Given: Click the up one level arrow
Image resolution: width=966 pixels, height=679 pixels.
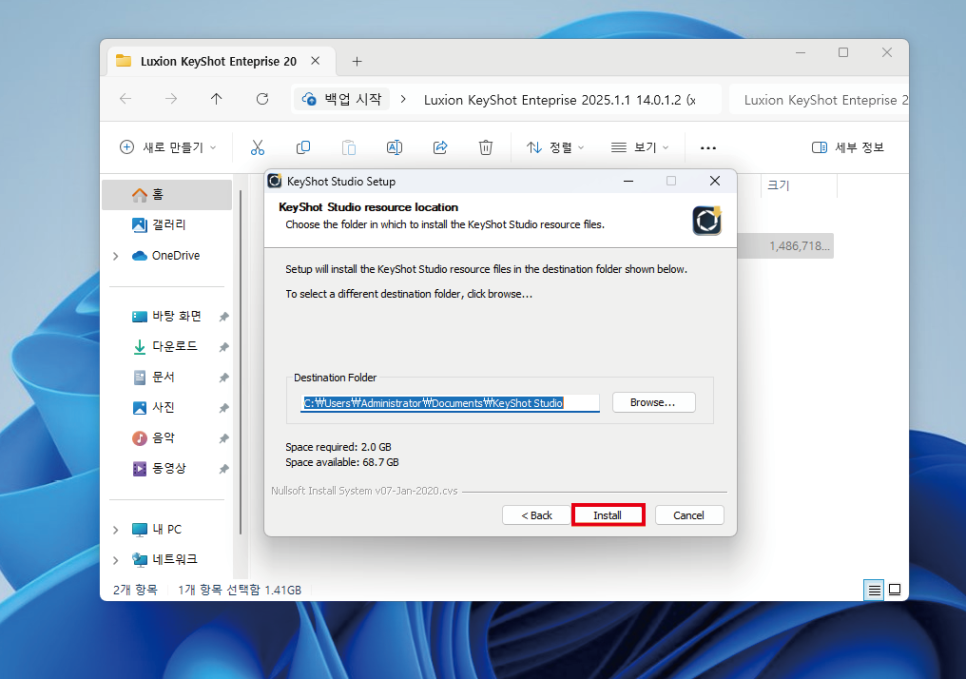Looking at the screenshot, I should (x=216, y=99).
